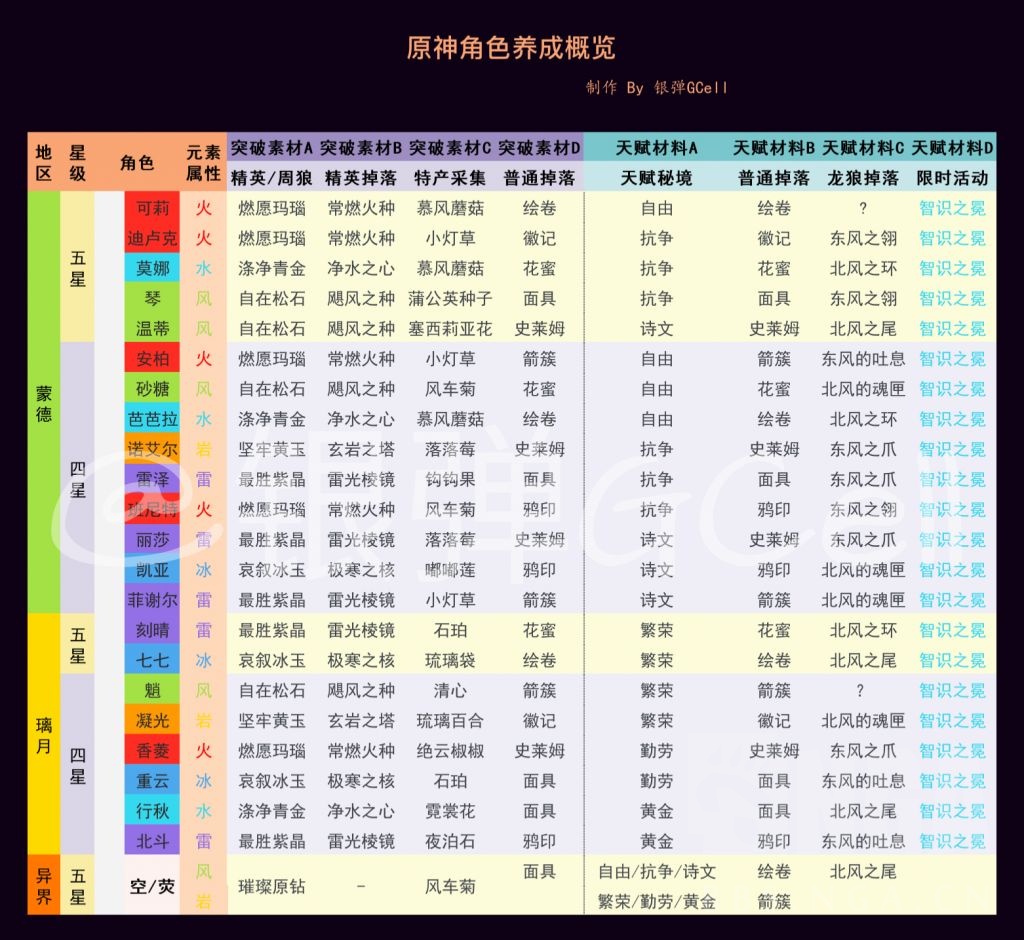Click the 天赋材料B column header
The height and width of the screenshot is (940, 1024).
774,148
